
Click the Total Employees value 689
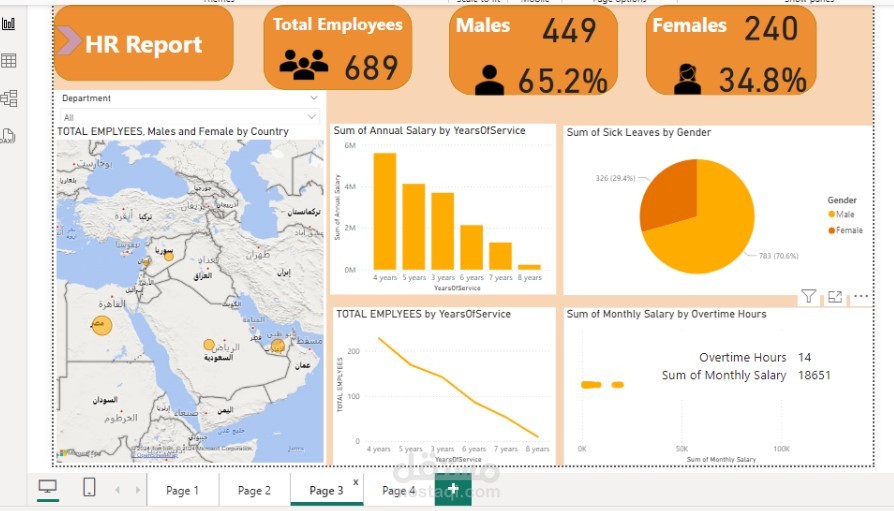(x=371, y=68)
